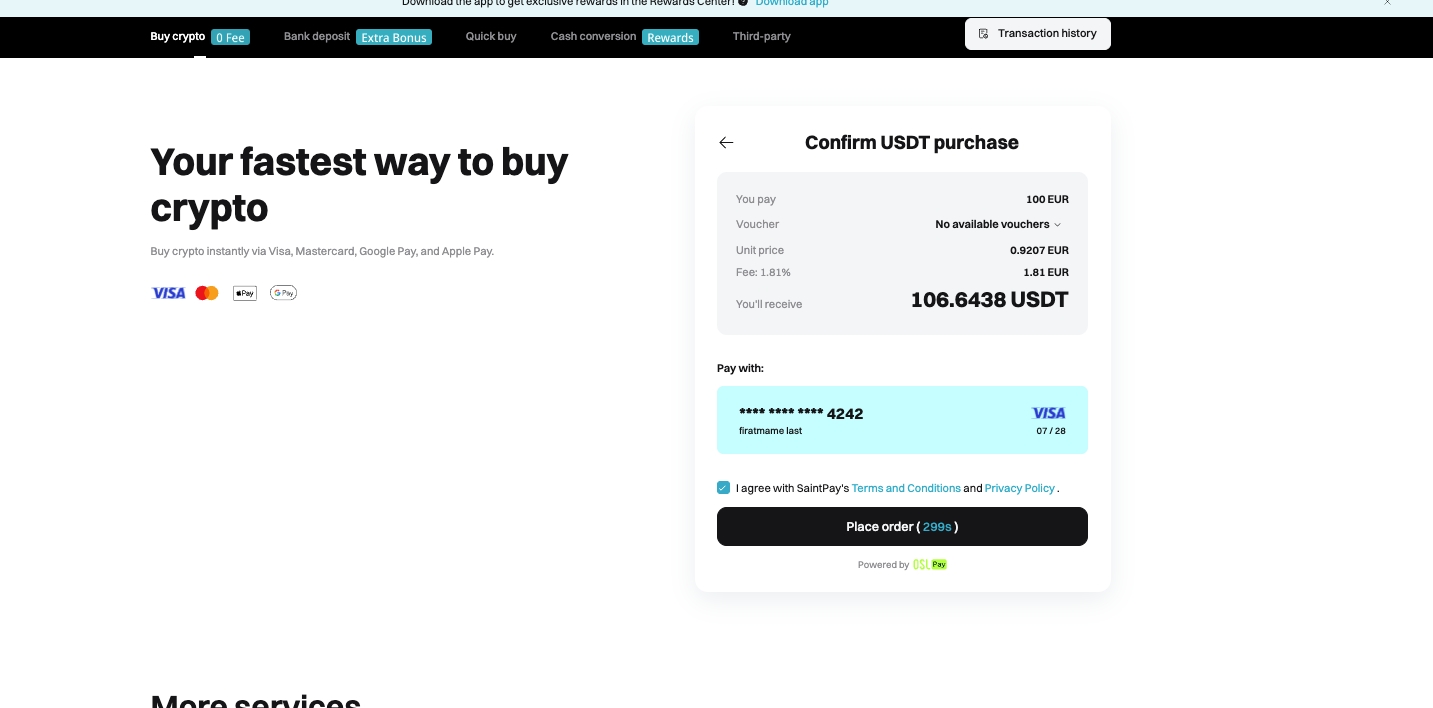
Task: Go to the Quick buy tab
Action: [x=491, y=37]
